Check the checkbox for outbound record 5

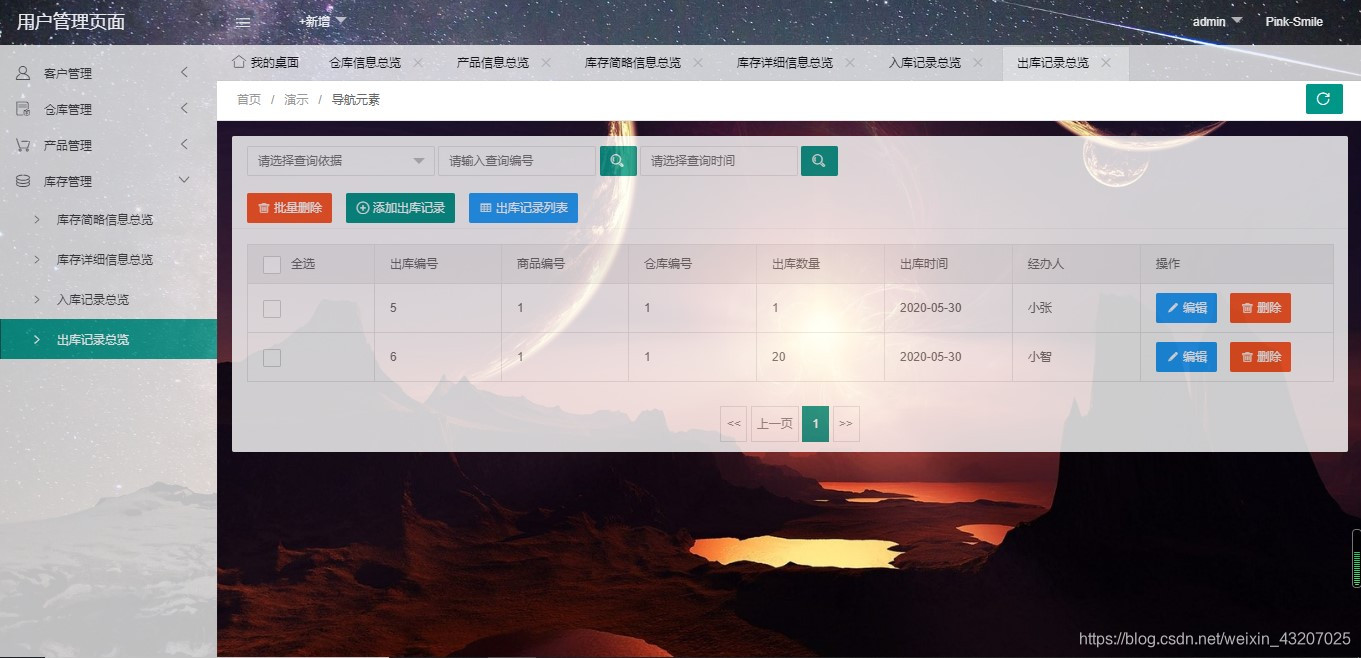coord(271,308)
